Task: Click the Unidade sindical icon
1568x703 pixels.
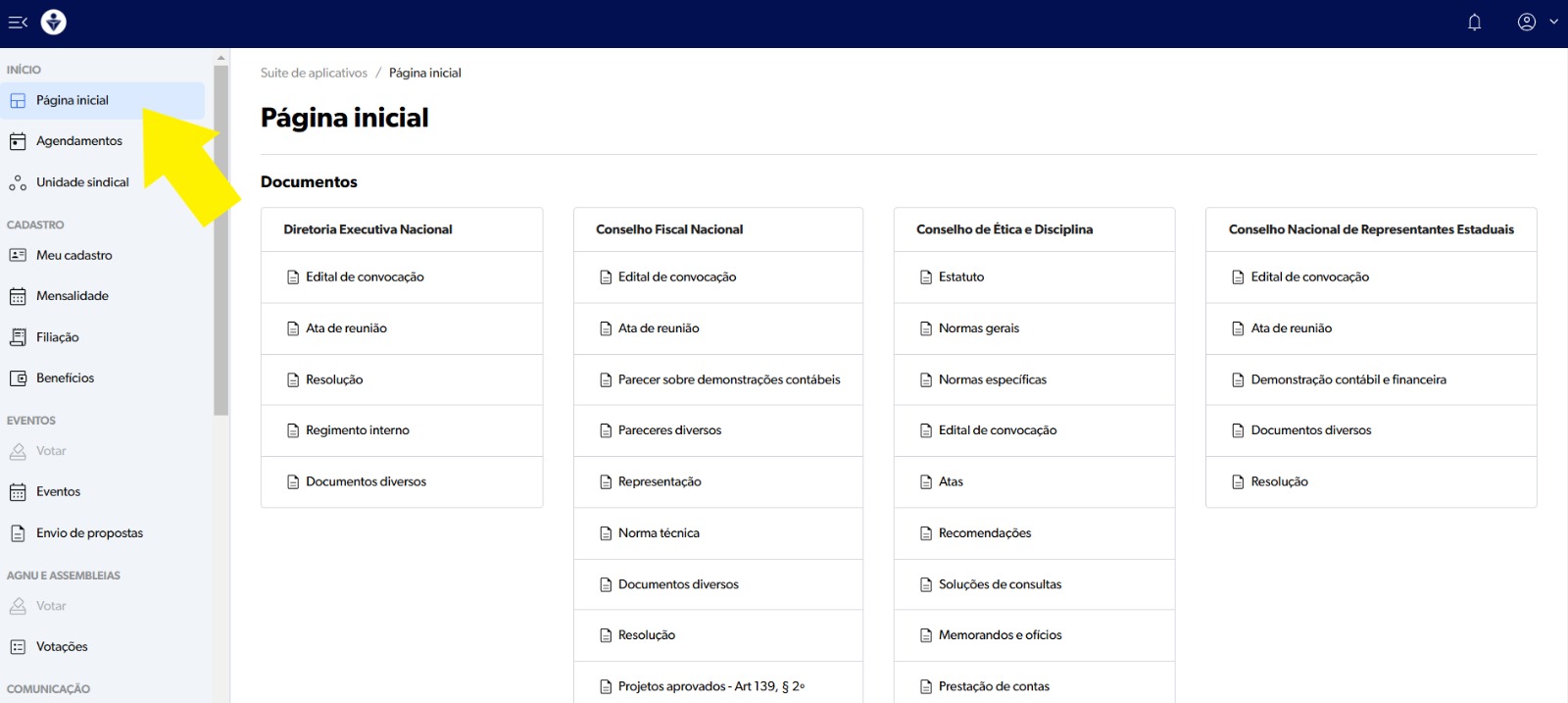Action: [18, 182]
